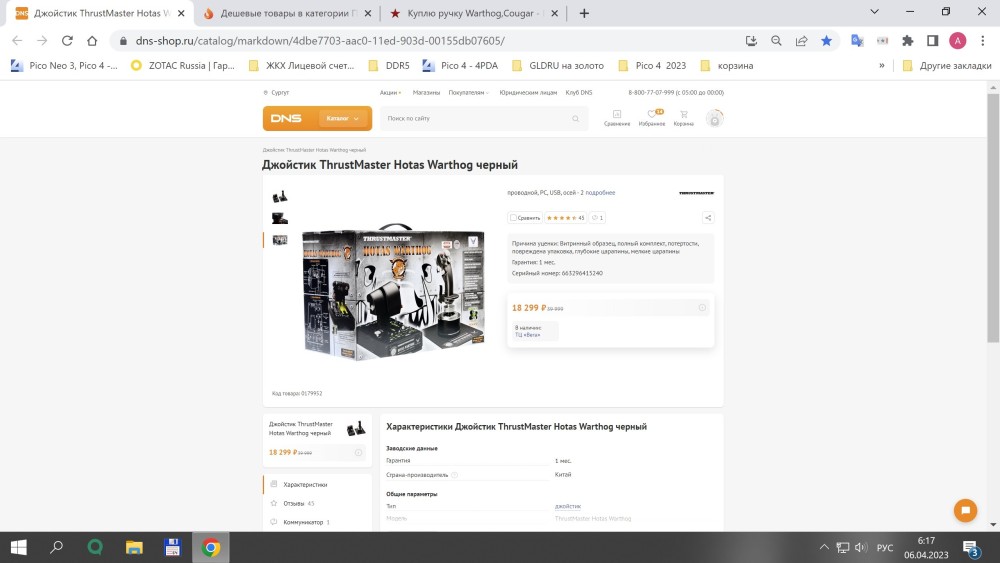Click the Chrome address bar URL
This screenshot has width=1000, height=563.
click(320, 41)
